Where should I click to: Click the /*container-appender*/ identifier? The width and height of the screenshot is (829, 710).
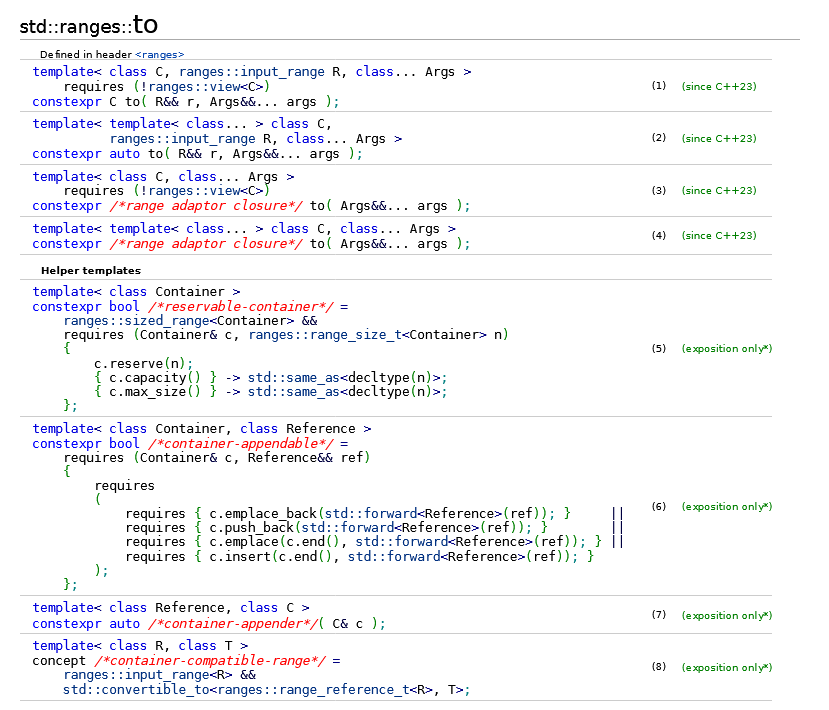[x=234, y=624]
